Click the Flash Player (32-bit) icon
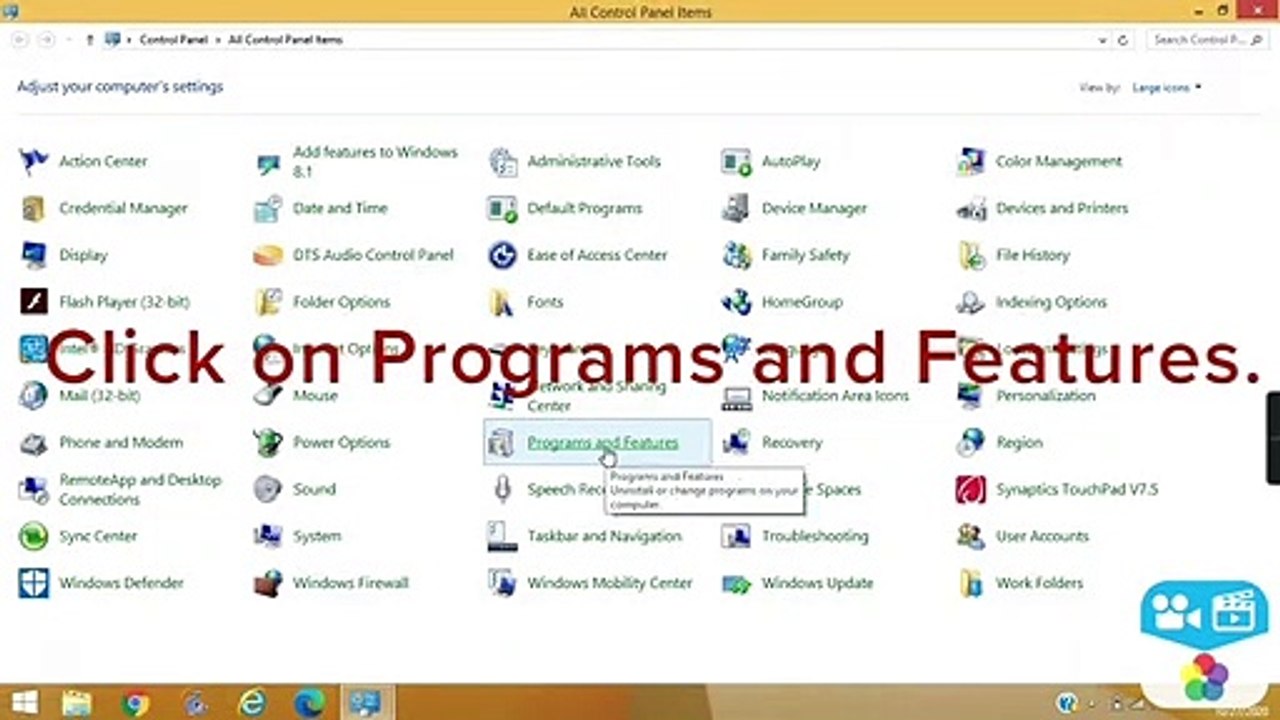 coord(34,302)
